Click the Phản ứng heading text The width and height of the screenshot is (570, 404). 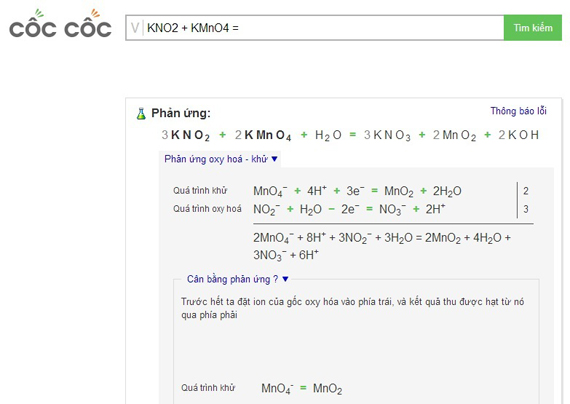tap(181, 113)
